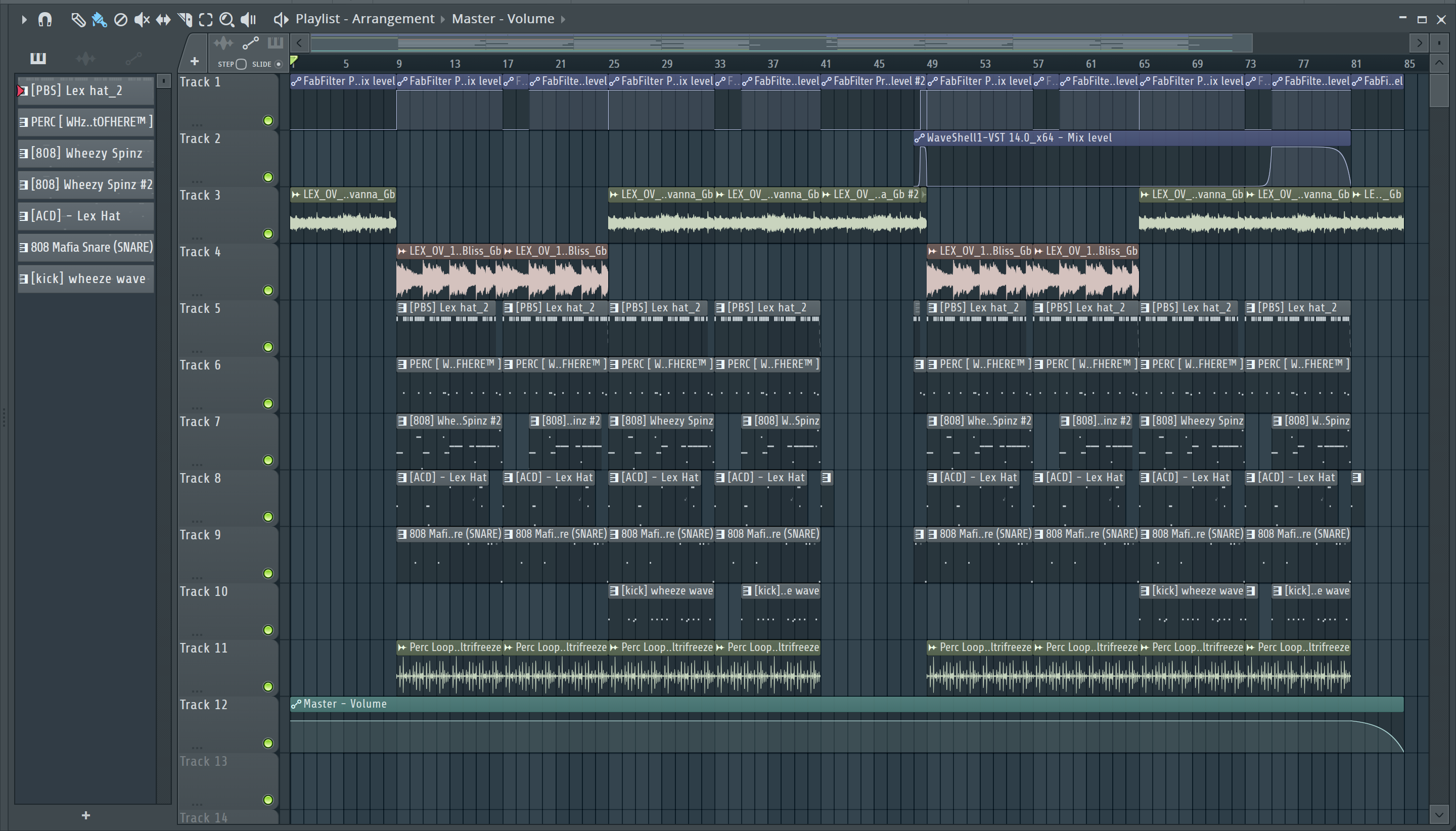Show automation clips in the picker
The width and height of the screenshot is (1456, 831).
(133, 58)
